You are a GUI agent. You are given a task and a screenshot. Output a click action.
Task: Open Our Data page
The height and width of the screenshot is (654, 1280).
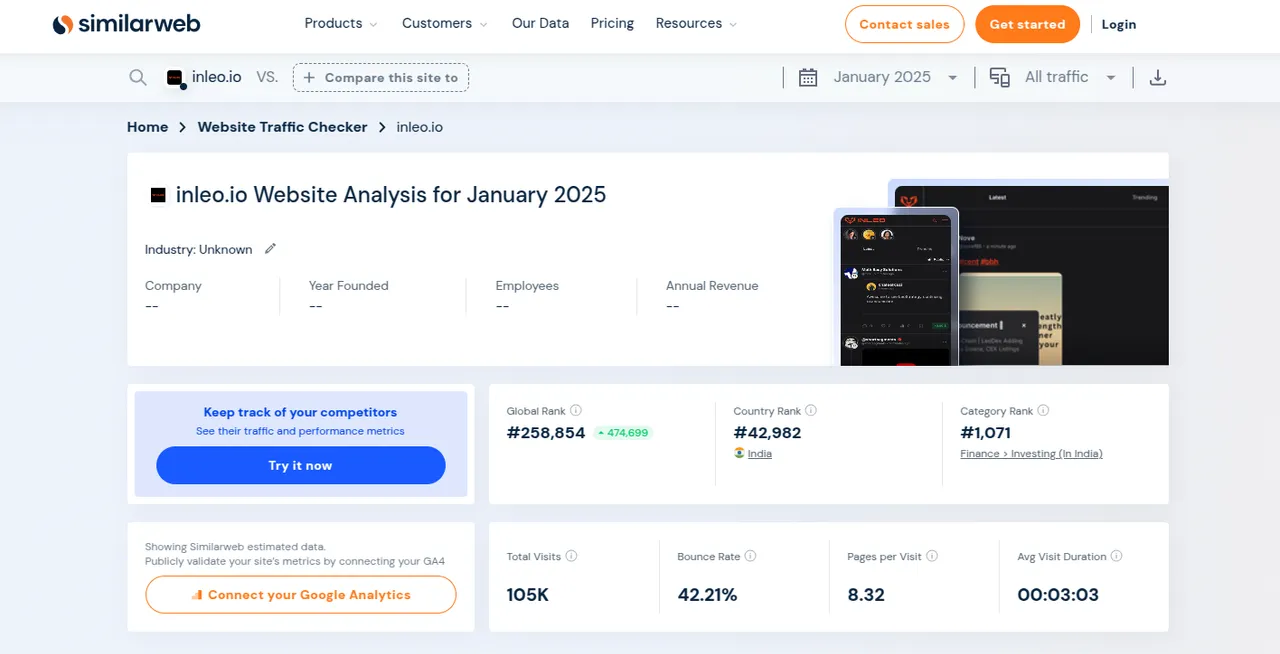540,23
